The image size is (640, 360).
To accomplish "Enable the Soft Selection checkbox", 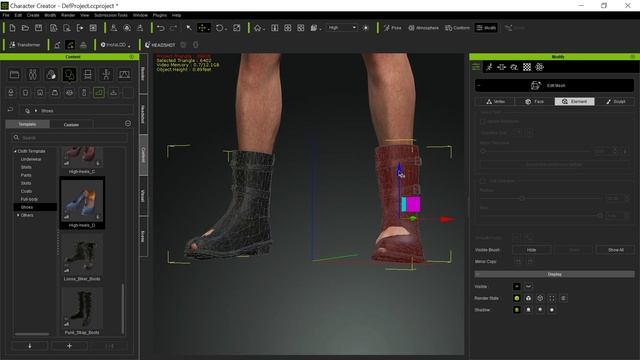I will pyautogui.click(x=483, y=180).
